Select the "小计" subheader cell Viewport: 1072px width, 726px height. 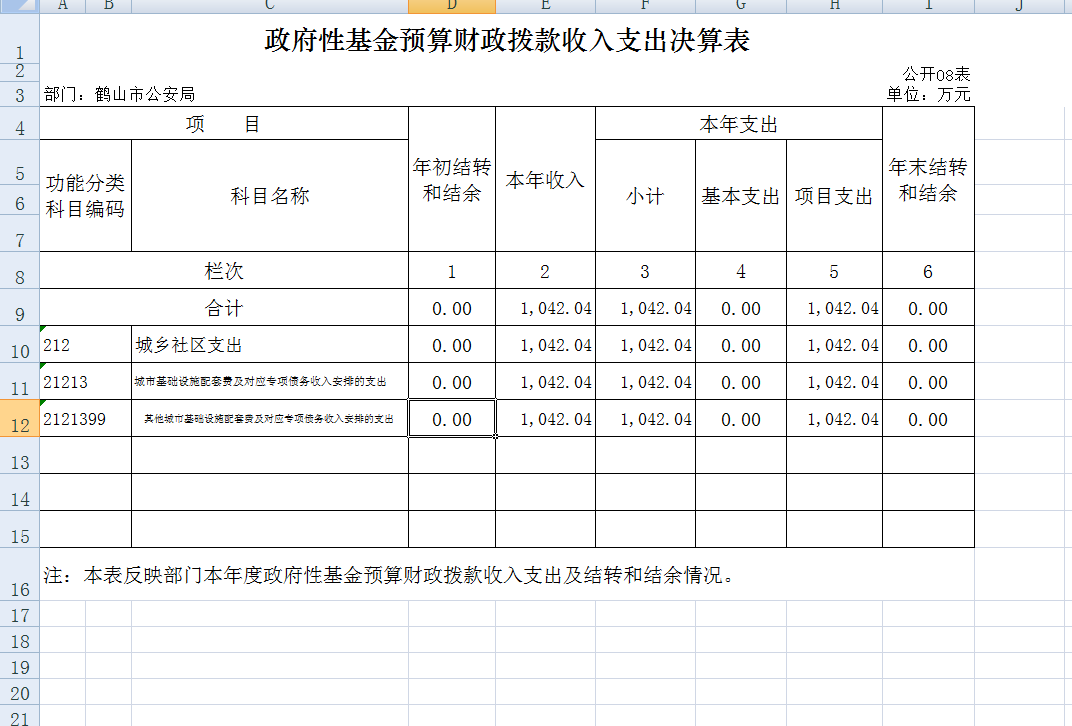[x=645, y=196]
